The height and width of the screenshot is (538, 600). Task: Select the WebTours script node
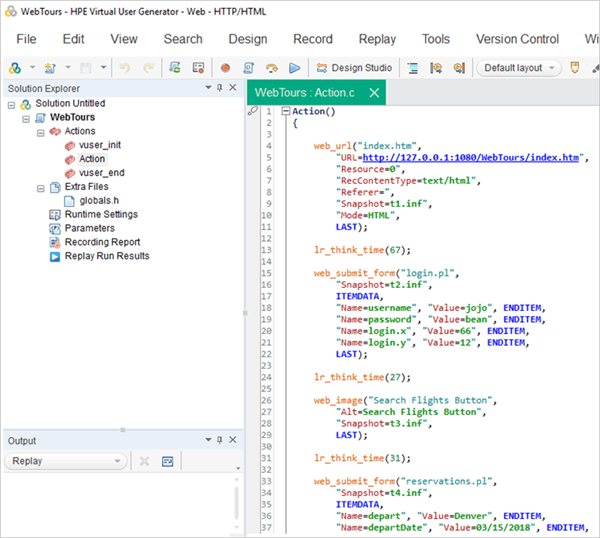72,117
